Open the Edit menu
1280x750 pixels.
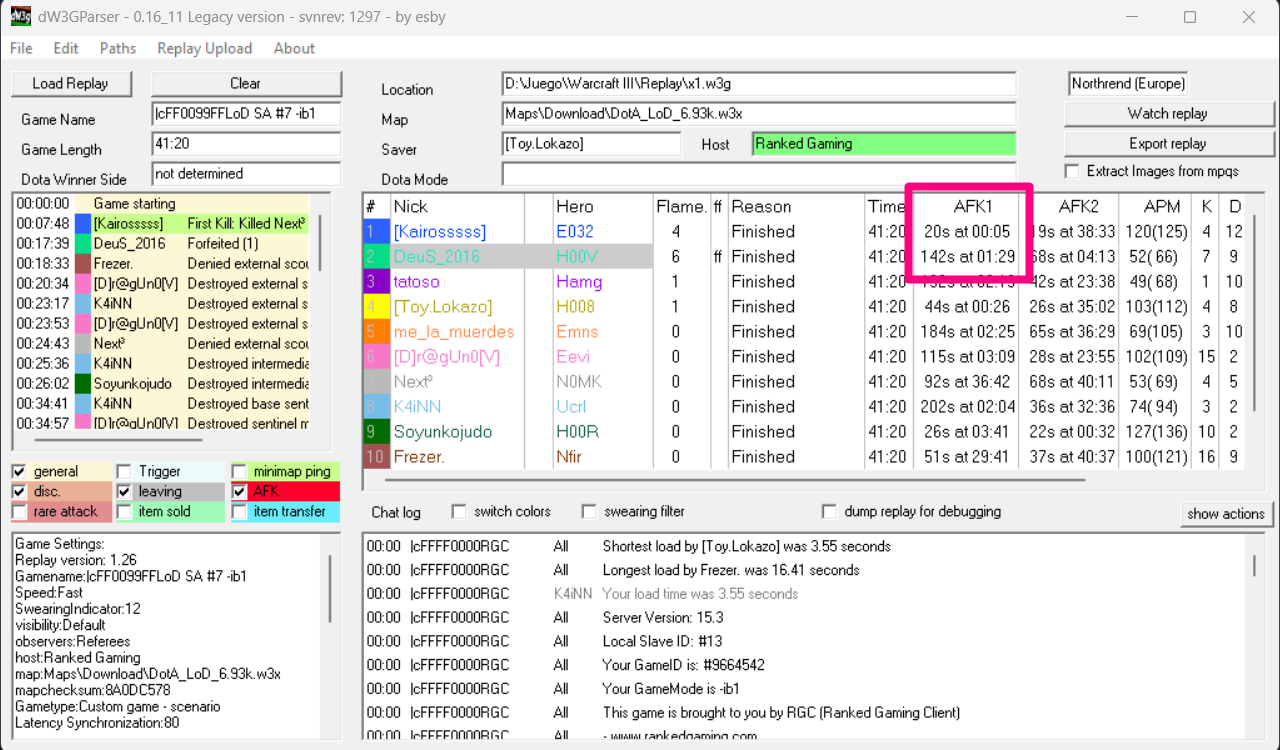[x=66, y=48]
